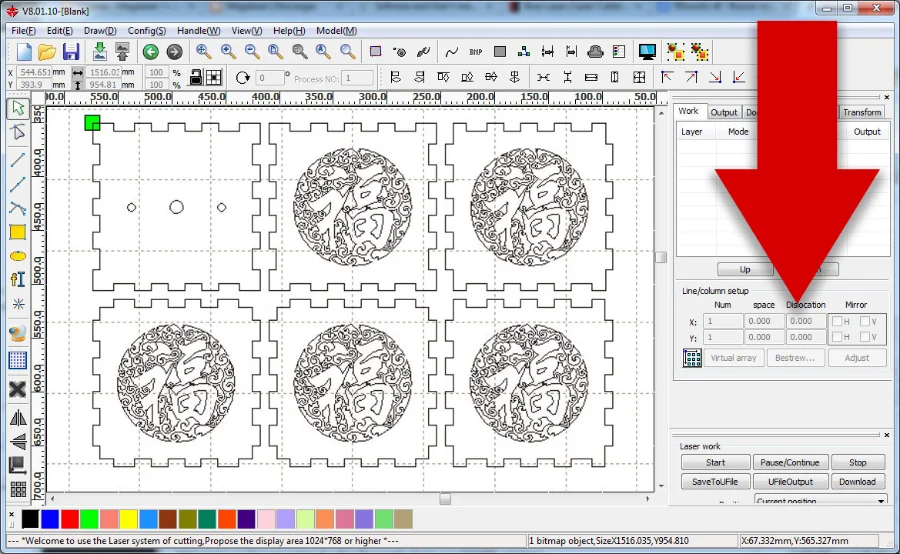Click the lock aspect ratio padlock icon

pyautogui.click(x=196, y=77)
